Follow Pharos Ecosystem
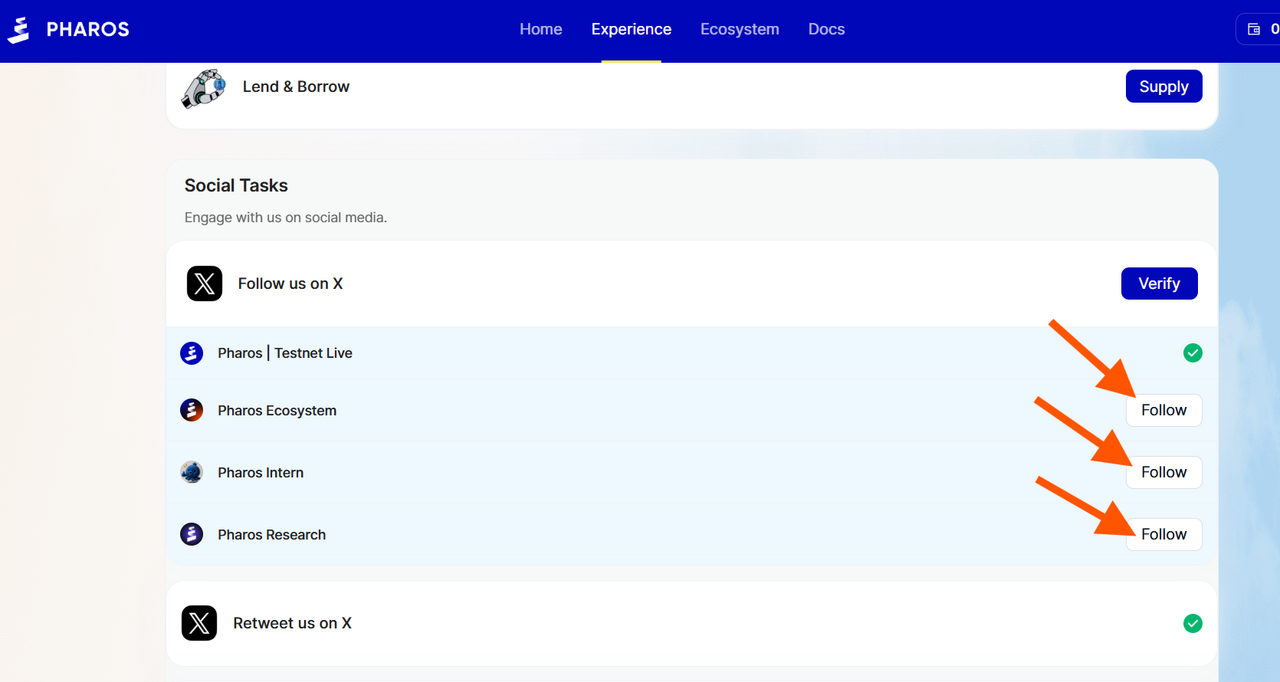This screenshot has height=682, width=1280. coord(1164,410)
